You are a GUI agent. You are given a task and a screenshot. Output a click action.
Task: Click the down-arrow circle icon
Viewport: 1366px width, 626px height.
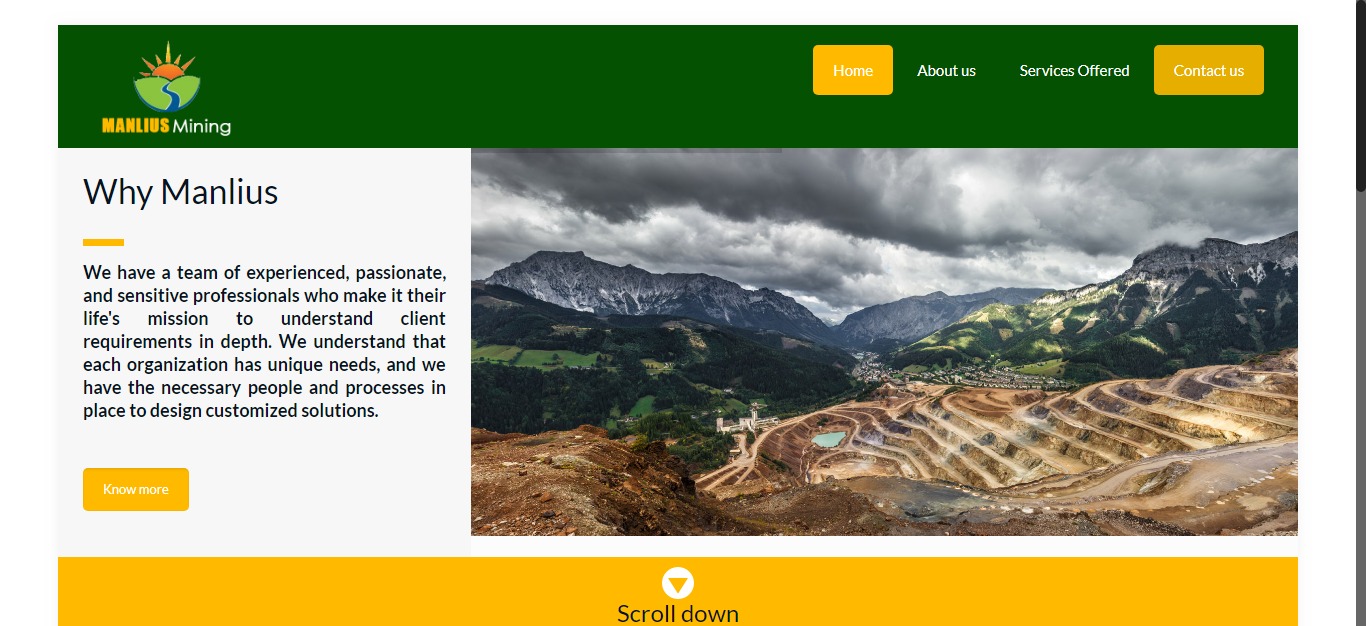click(678, 583)
